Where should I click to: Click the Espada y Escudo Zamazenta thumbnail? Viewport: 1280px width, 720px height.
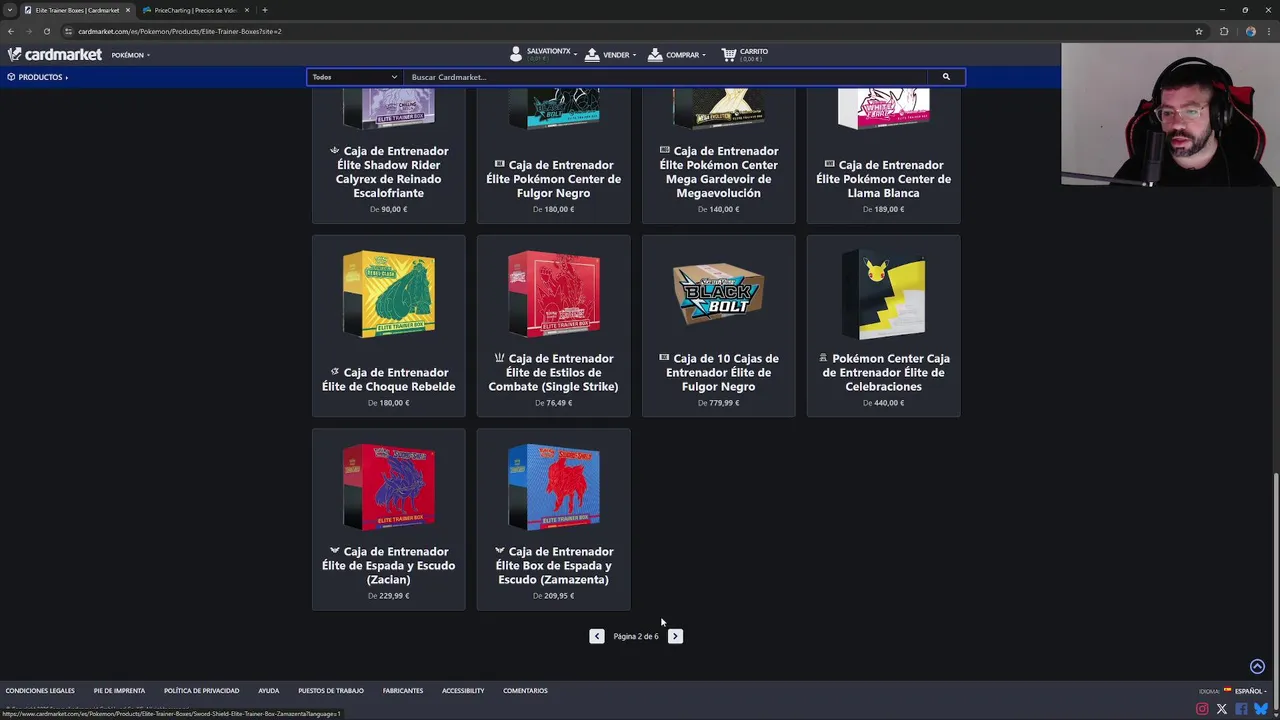[554, 487]
